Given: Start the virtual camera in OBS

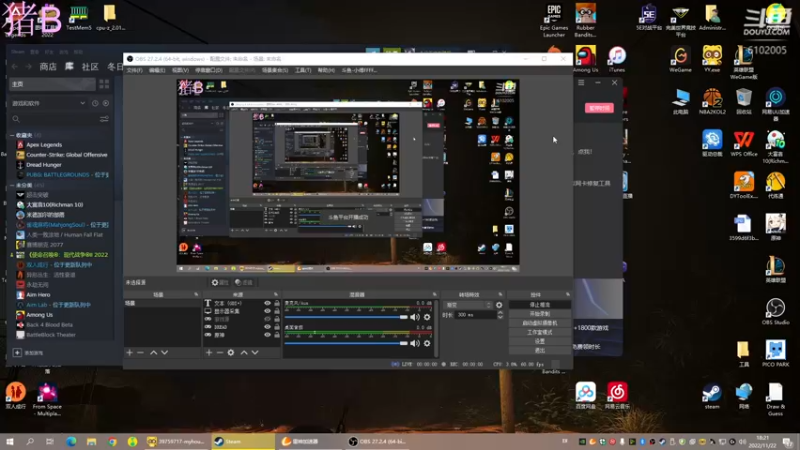Looking at the screenshot, I should (540, 323).
